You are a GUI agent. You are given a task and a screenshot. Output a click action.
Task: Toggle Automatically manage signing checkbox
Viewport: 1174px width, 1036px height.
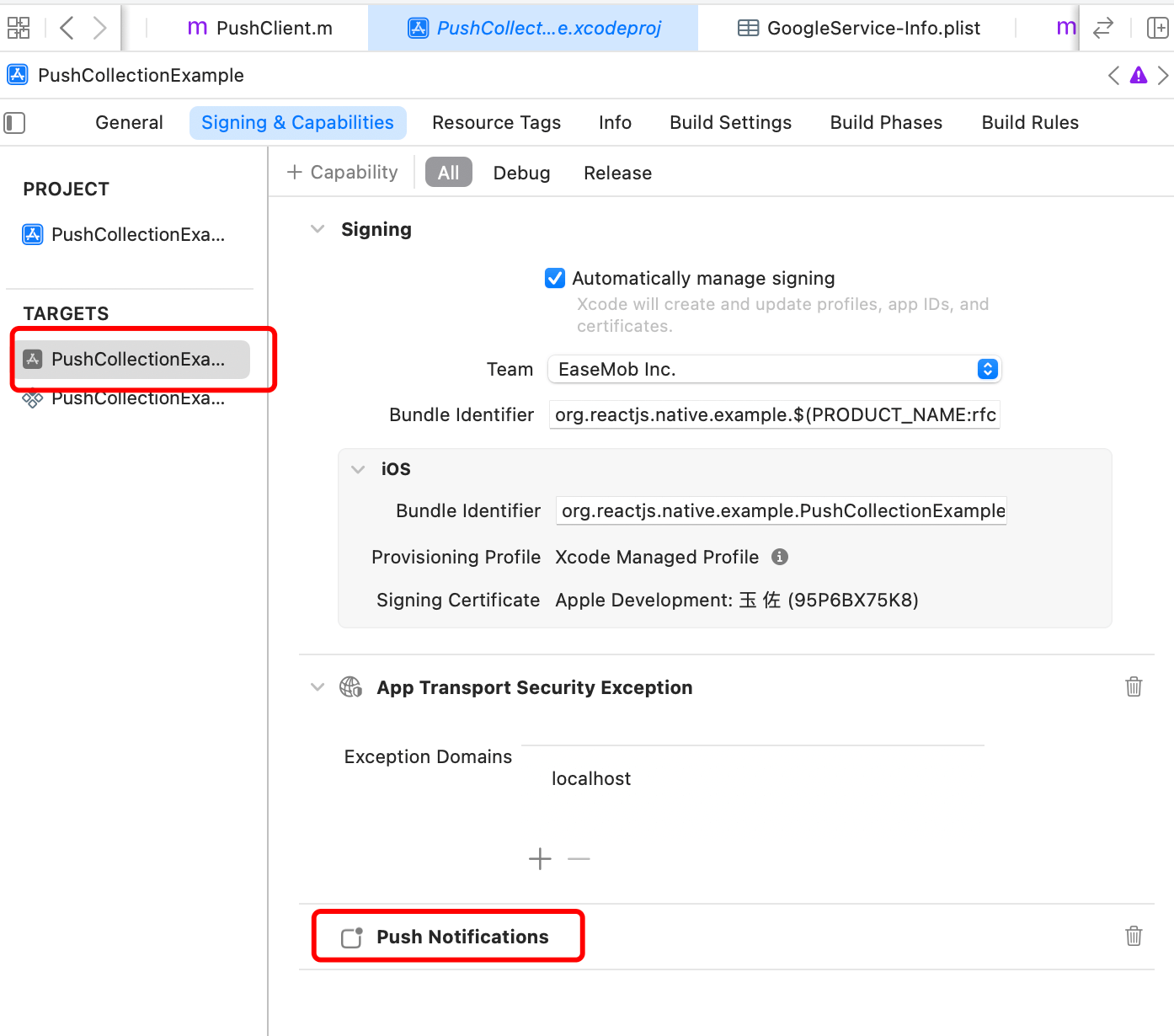tap(555, 278)
